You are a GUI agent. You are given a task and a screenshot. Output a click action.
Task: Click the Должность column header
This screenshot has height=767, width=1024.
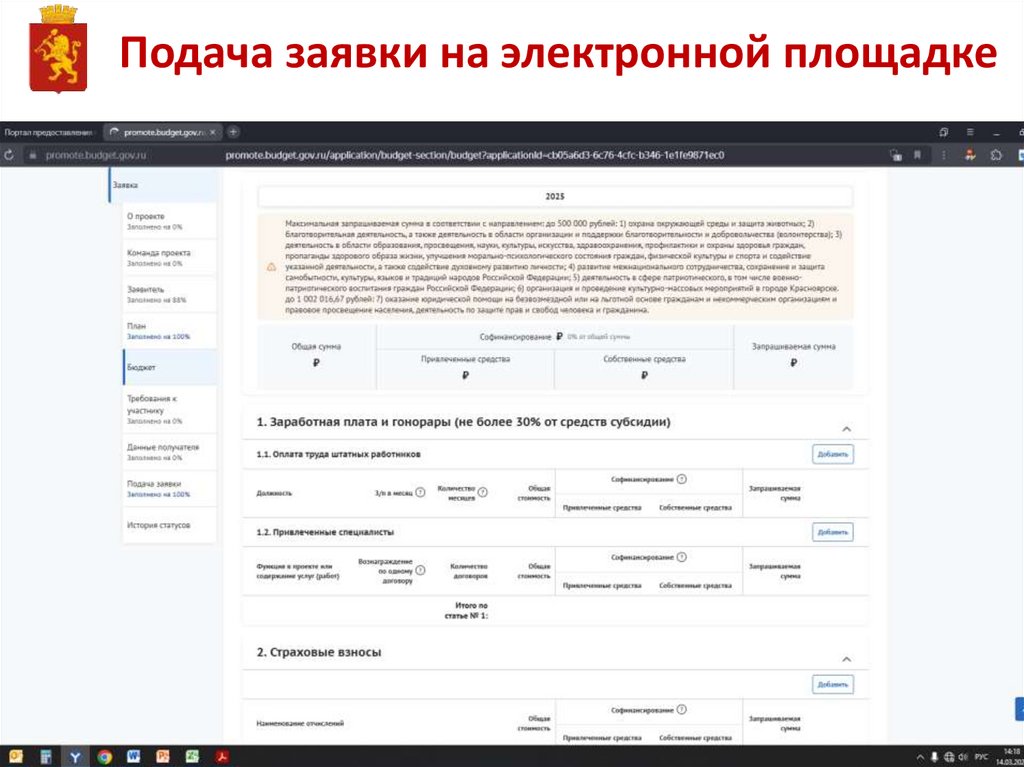274,493
